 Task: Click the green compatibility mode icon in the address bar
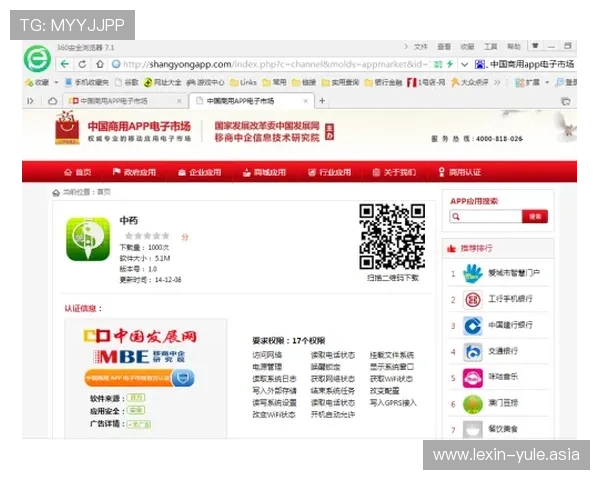[x=438, y=64]
